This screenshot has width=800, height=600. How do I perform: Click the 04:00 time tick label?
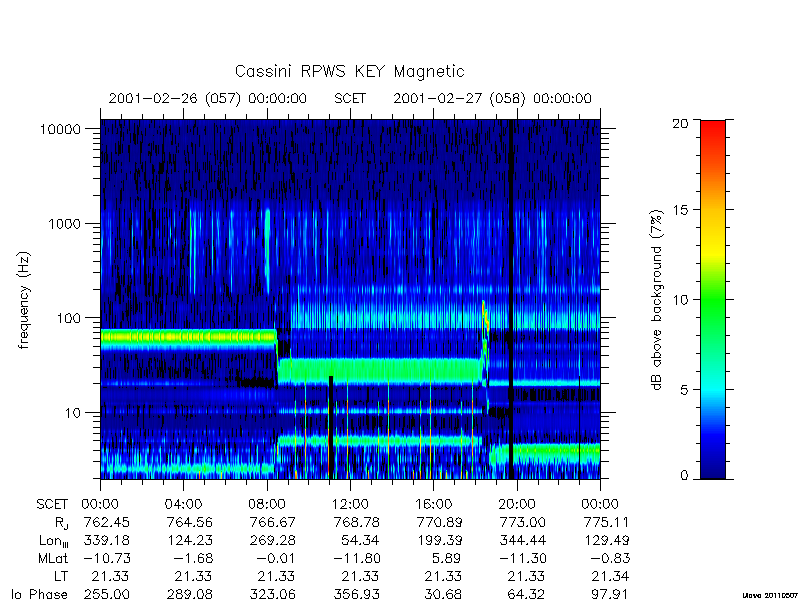[183, 505]
